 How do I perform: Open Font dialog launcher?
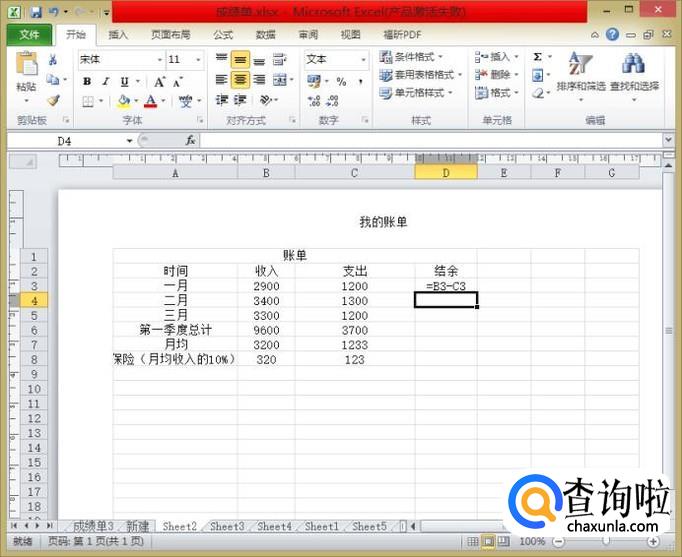201,120
